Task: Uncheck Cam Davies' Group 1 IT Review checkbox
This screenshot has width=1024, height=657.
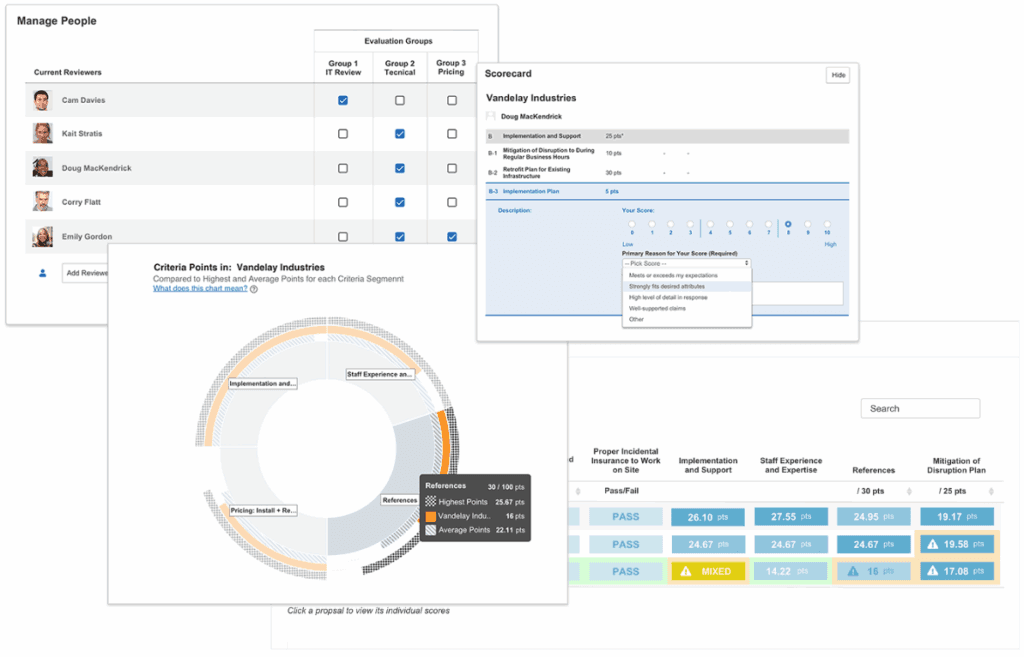Action: tap(343, 101)
